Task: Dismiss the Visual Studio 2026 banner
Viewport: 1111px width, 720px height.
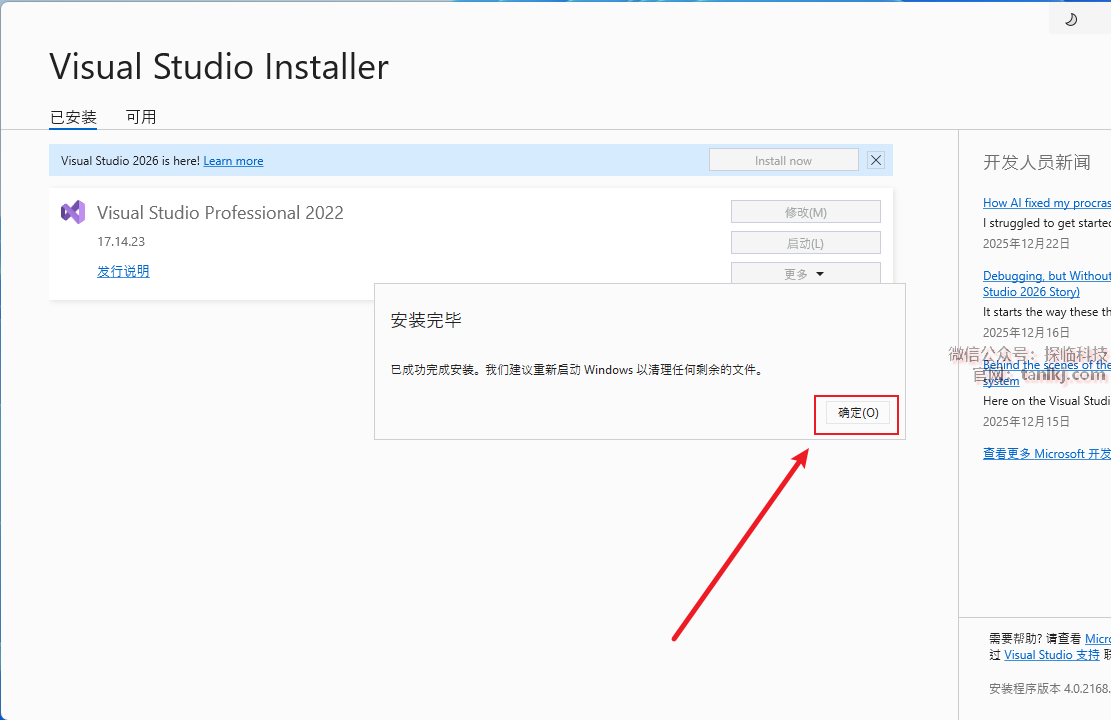Action: [x=876, y=160]
